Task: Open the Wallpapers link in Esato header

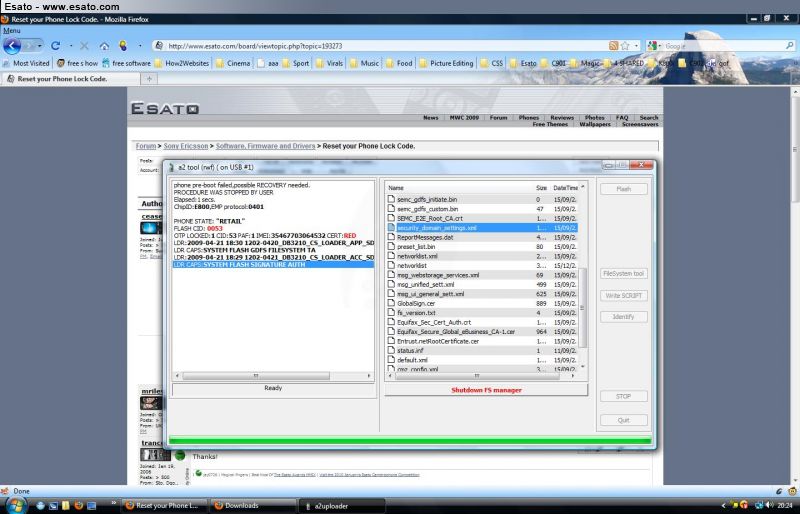Action: pos(595,124)
